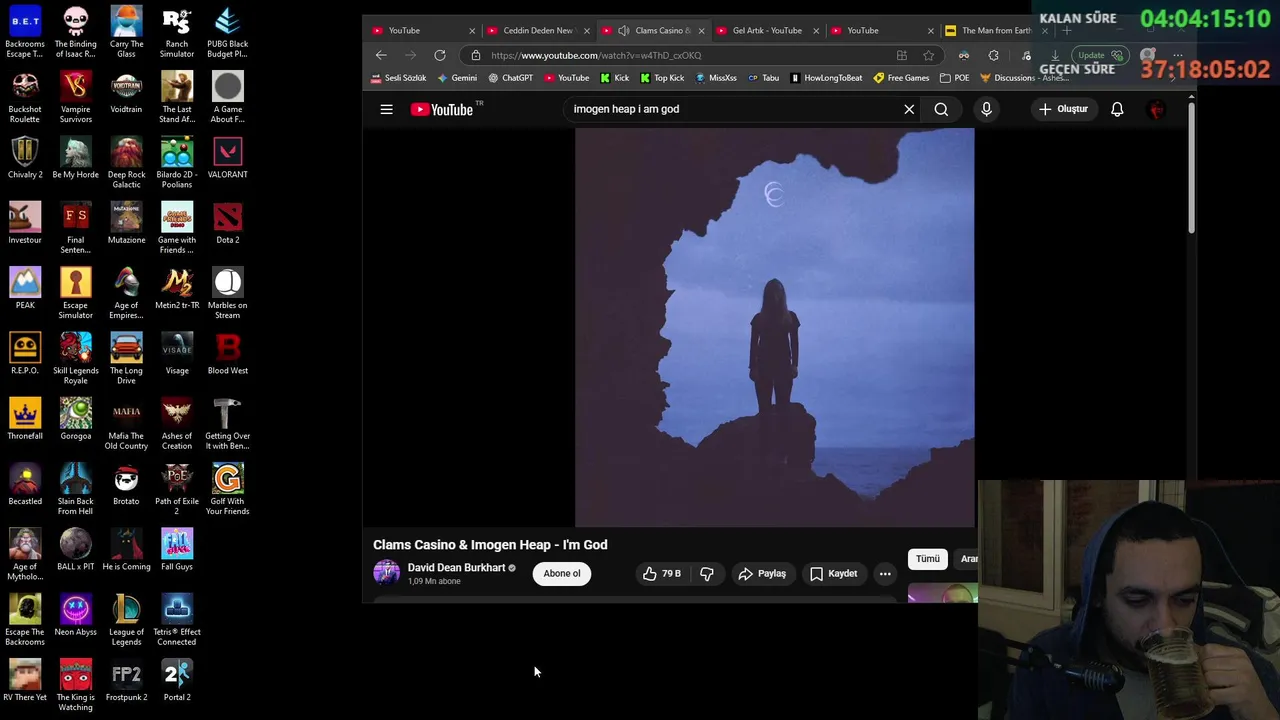Open Kick bookmark
The width and height of the screenshot is (1280, 720).
coord(615,78)
